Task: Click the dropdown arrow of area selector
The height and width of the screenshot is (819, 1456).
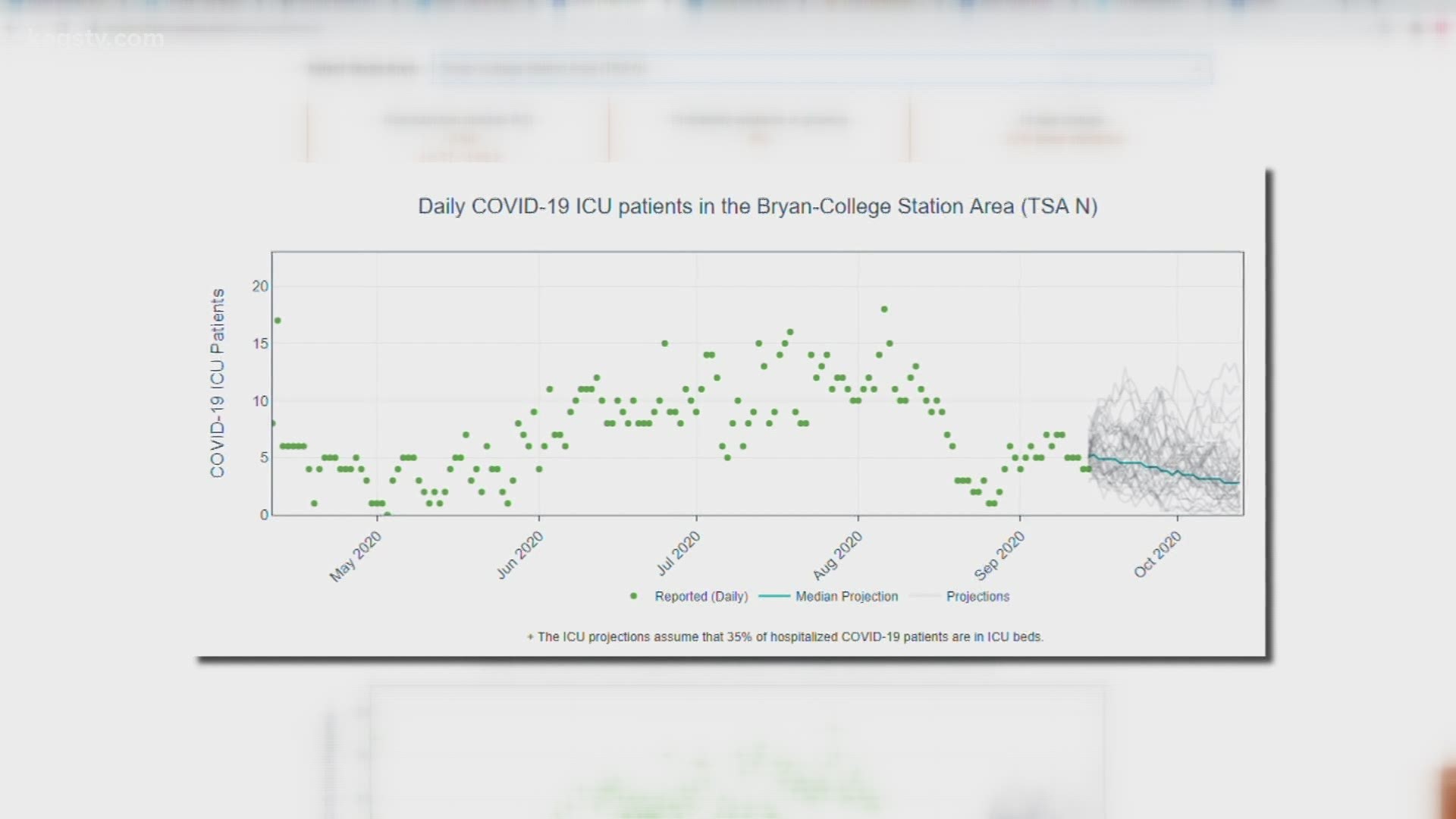Action: [x=1197, y=68]
